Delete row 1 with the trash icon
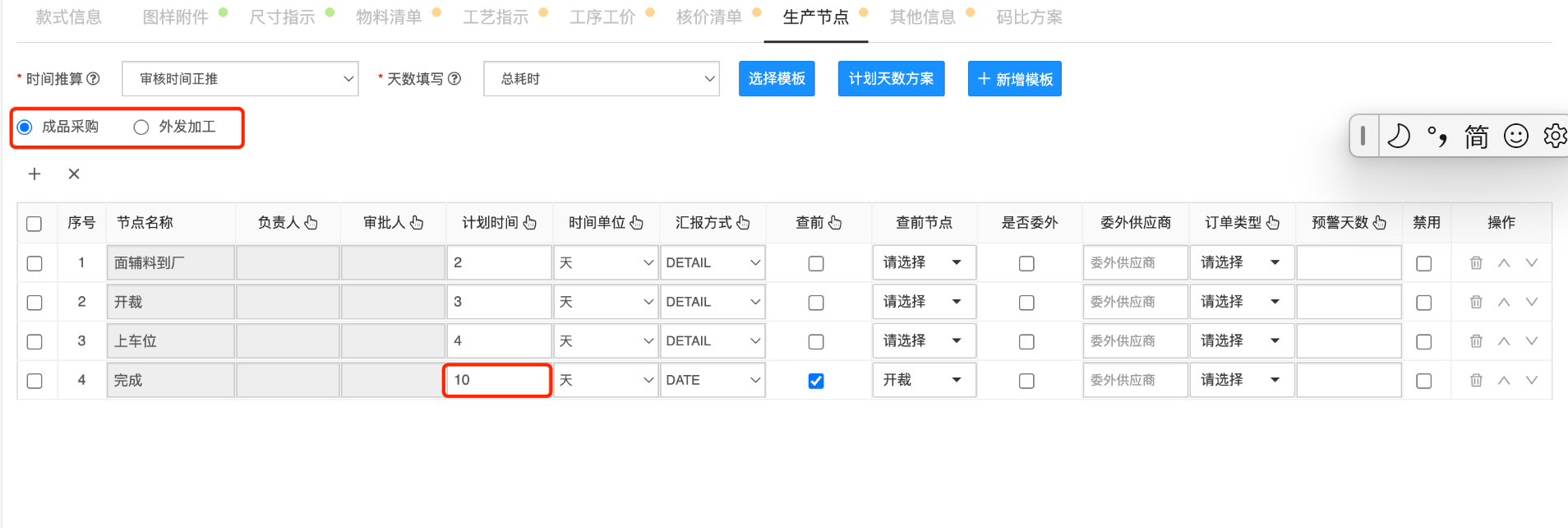1568x528 pixels. (x=1476, y=263)
